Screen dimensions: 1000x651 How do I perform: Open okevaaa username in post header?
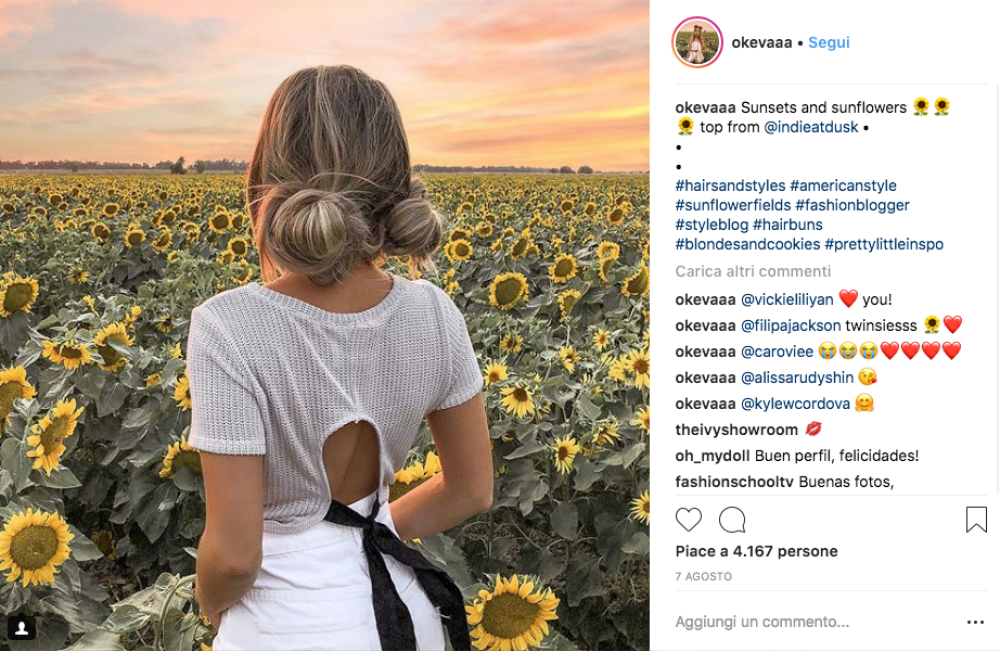[x=762, y=43]
